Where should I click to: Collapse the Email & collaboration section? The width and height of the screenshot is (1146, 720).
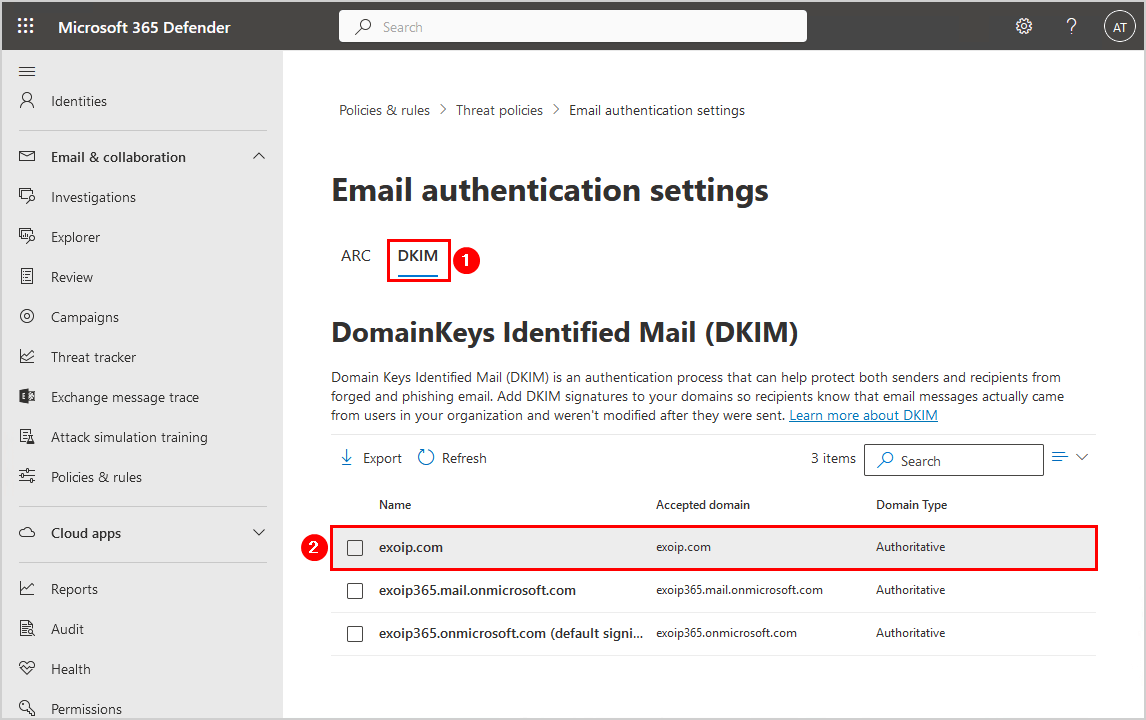point(259,156)
